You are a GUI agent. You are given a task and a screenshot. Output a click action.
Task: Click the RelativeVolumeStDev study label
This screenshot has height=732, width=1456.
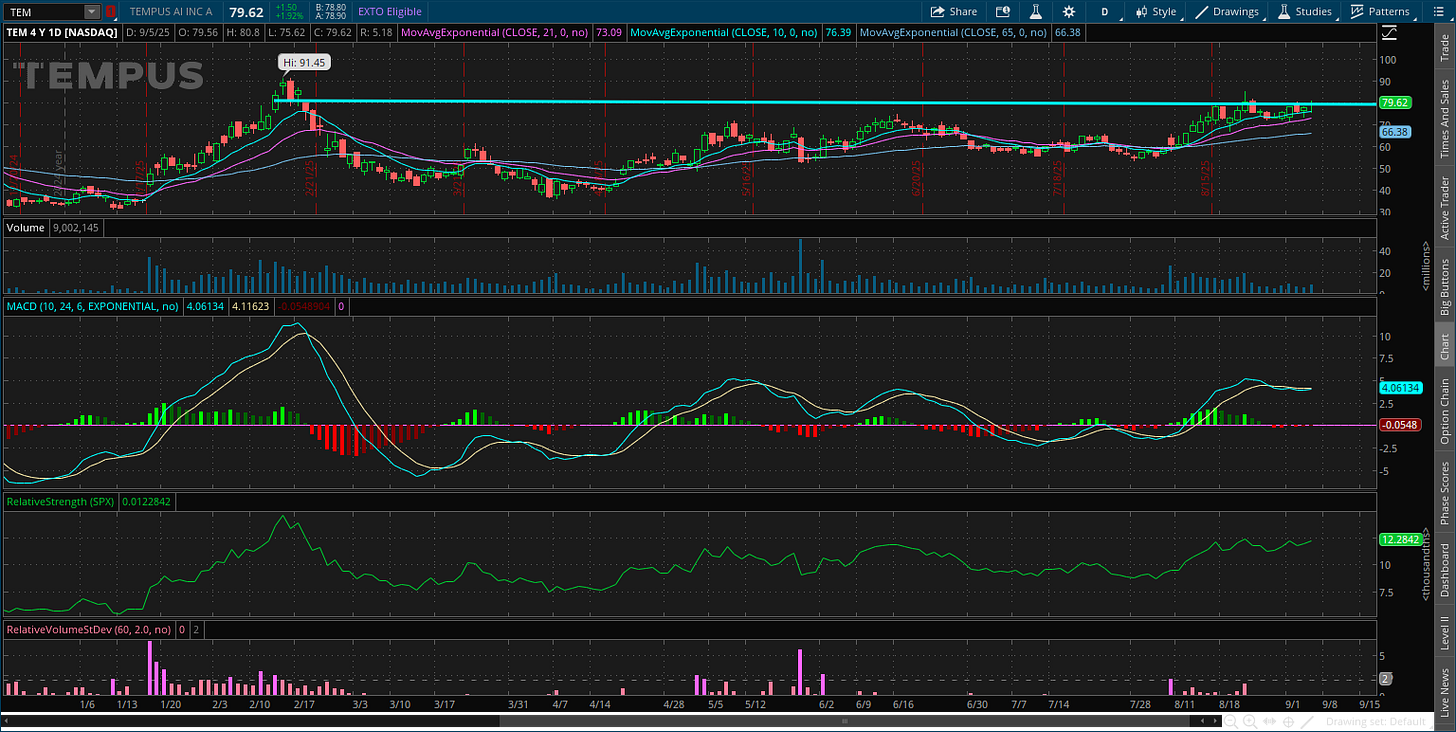coord(89,630)
